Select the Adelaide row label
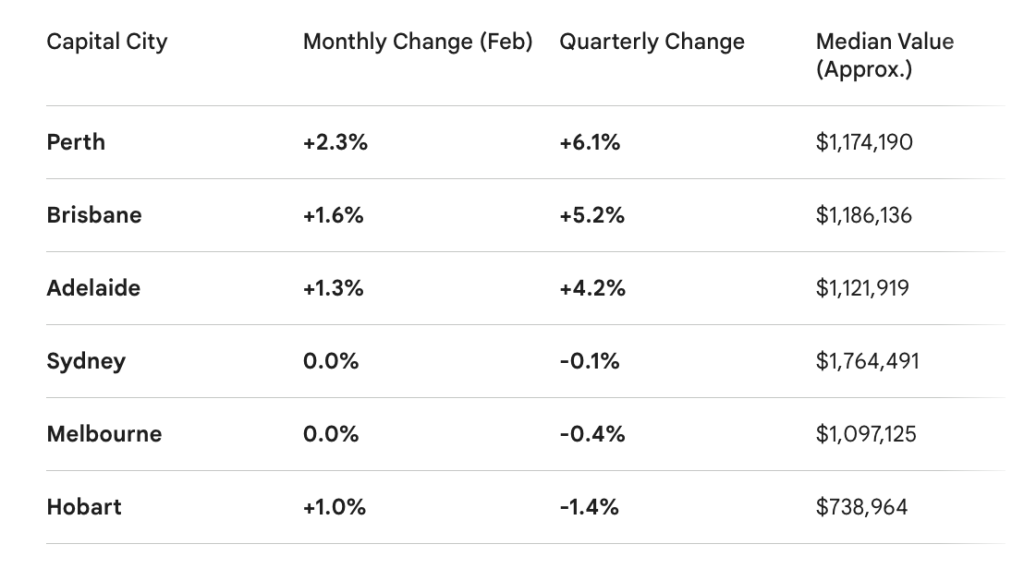Viewport: 1024px width, 569px height. [93, 288]
